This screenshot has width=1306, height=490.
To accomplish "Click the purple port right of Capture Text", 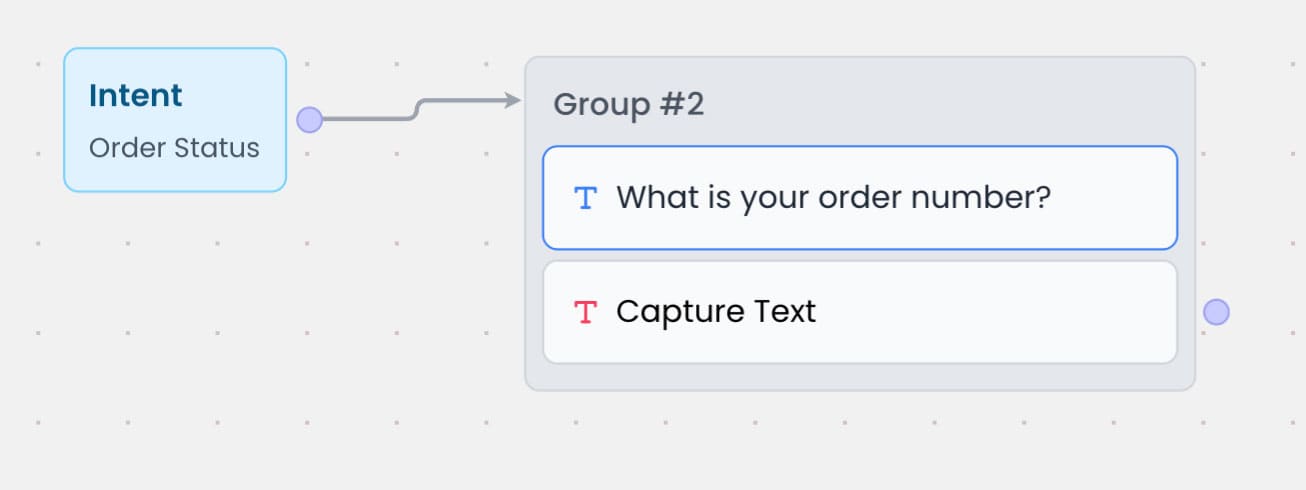I will click(x=1216, y=312).
